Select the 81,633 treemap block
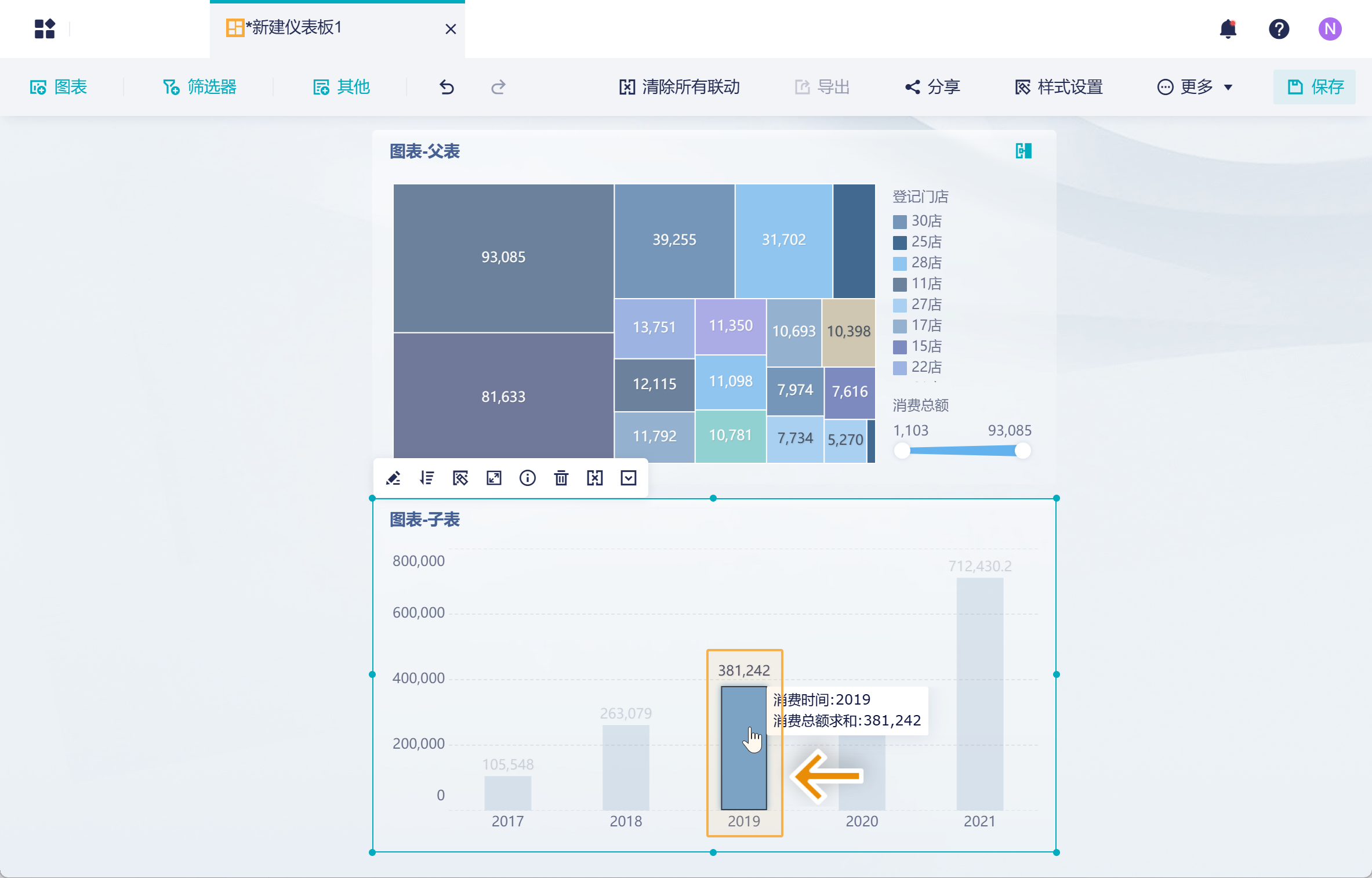 click(x=503, y=397)
